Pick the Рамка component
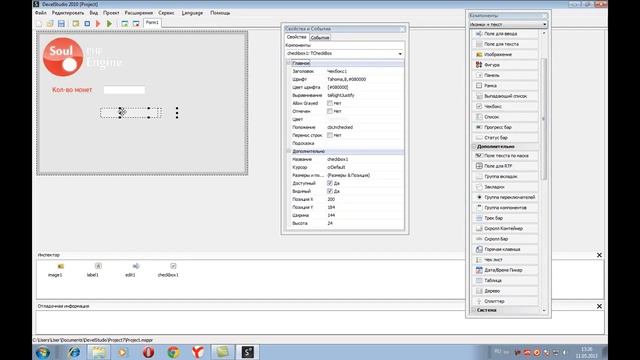The image size is (640, 360). (x=505, y=86)
